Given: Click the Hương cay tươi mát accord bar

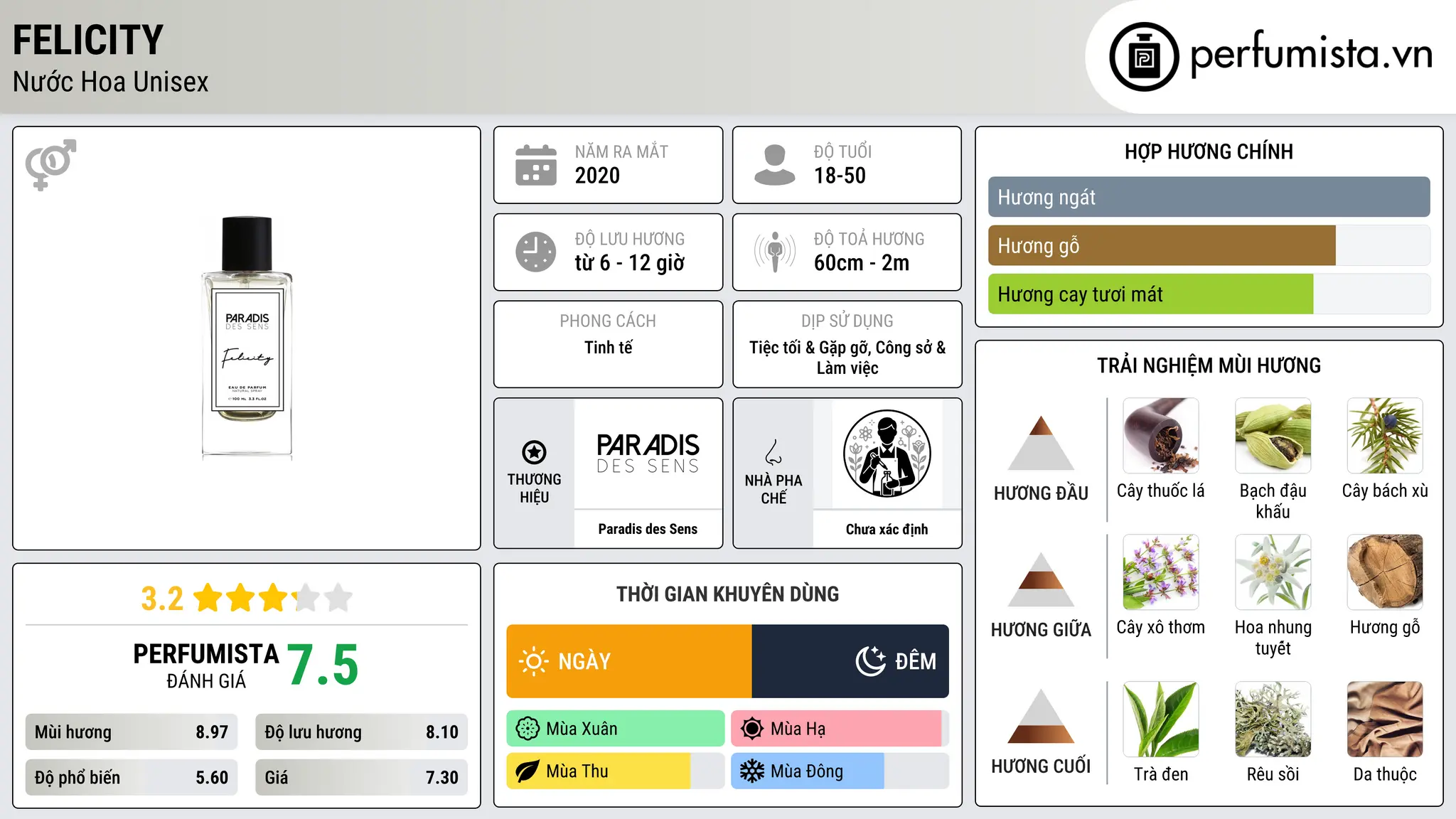Looking at the screenshot, I should 1150,294.
